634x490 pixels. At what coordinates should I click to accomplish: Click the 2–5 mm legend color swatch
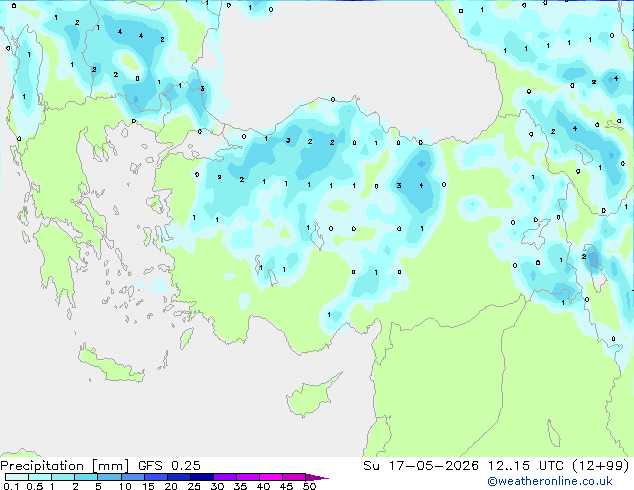[x=86, y=477]
